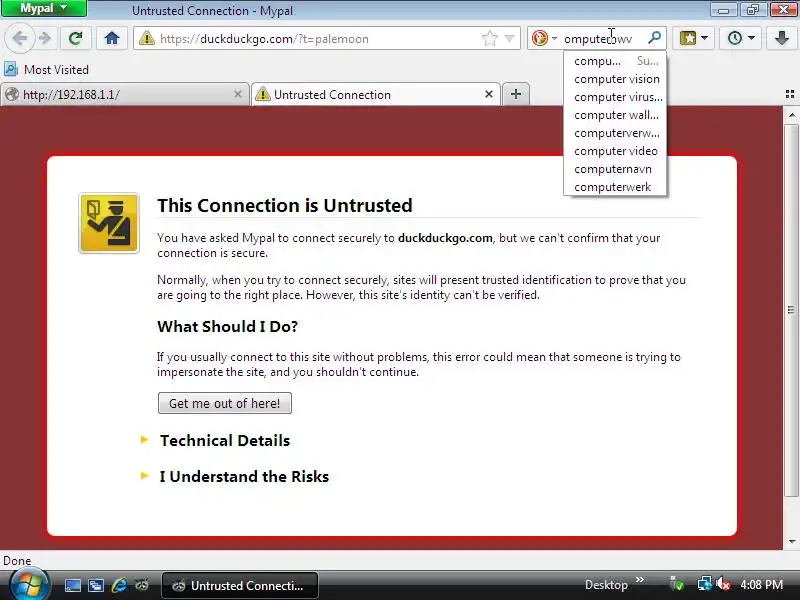The height and width of the screenshot is (600, 800).
Task: Click the Get me out of here! button
Action: click(225, 403)
